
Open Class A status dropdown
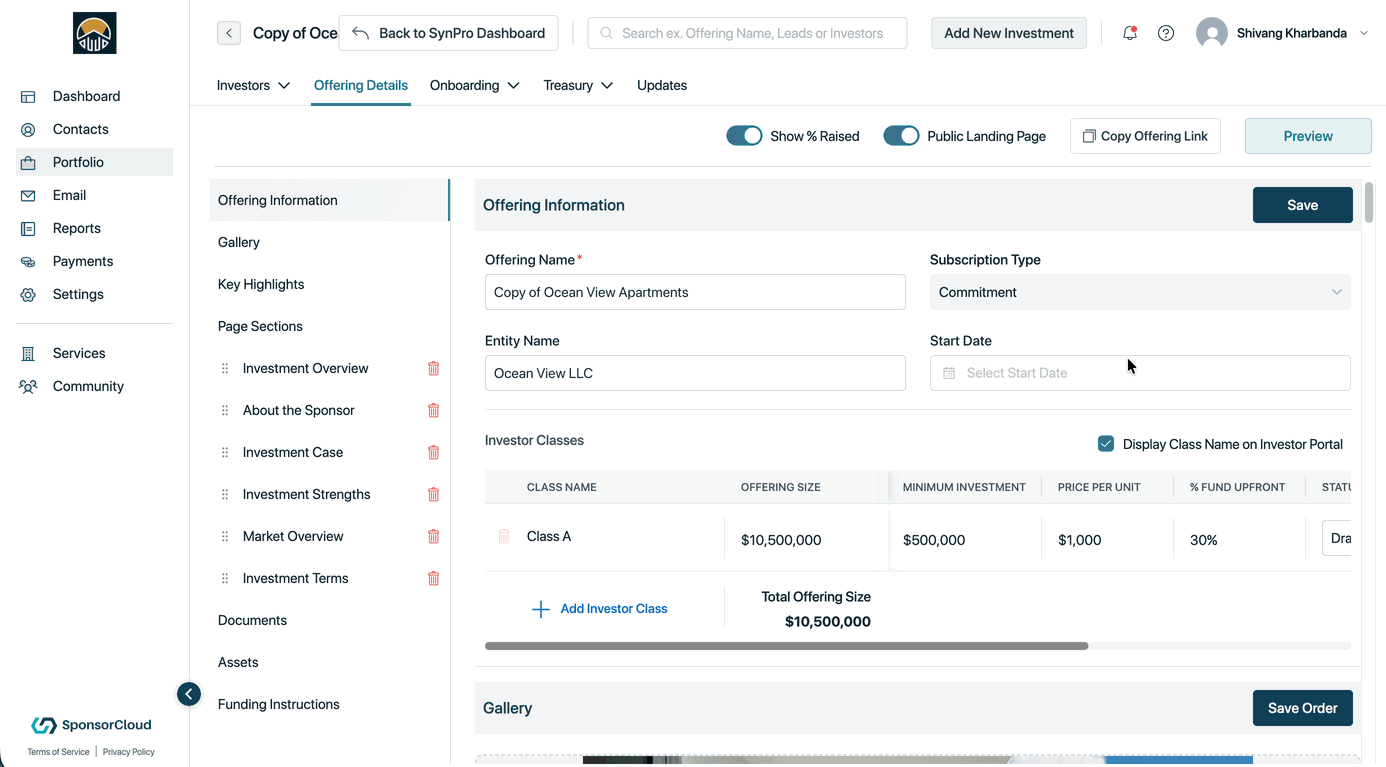(x=1336, y=538)
